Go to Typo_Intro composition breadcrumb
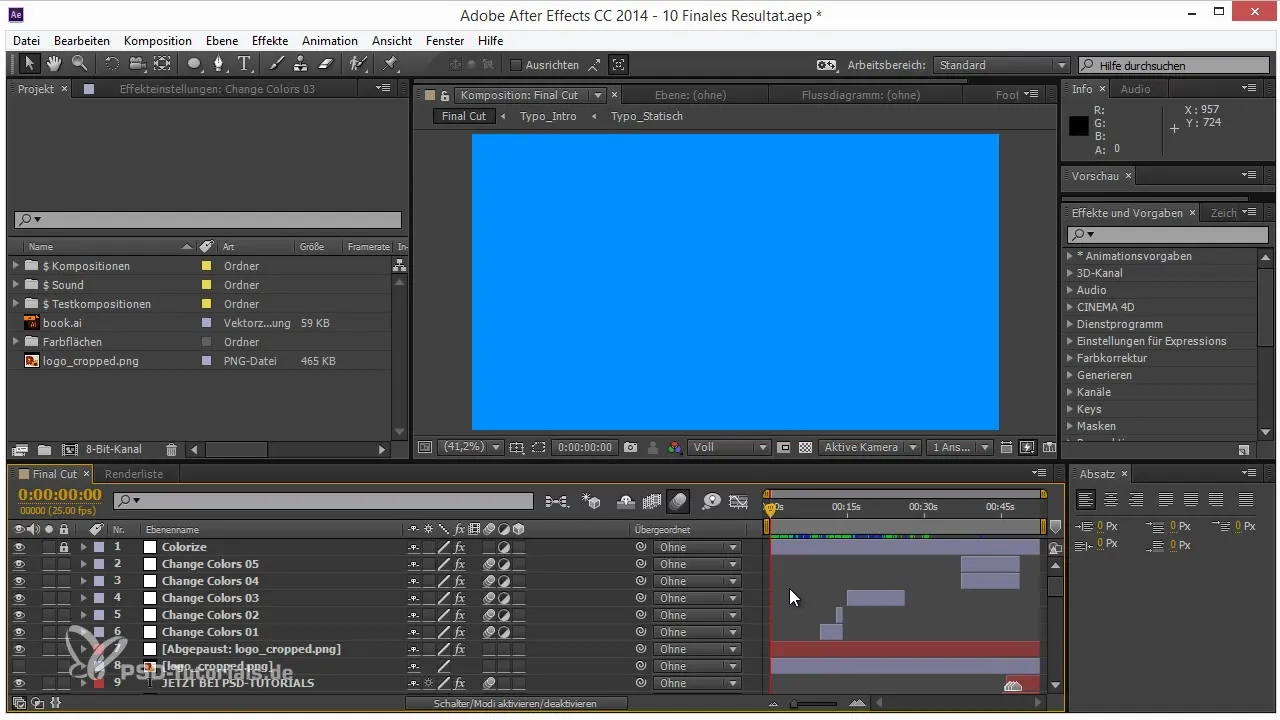 (548, 116)
